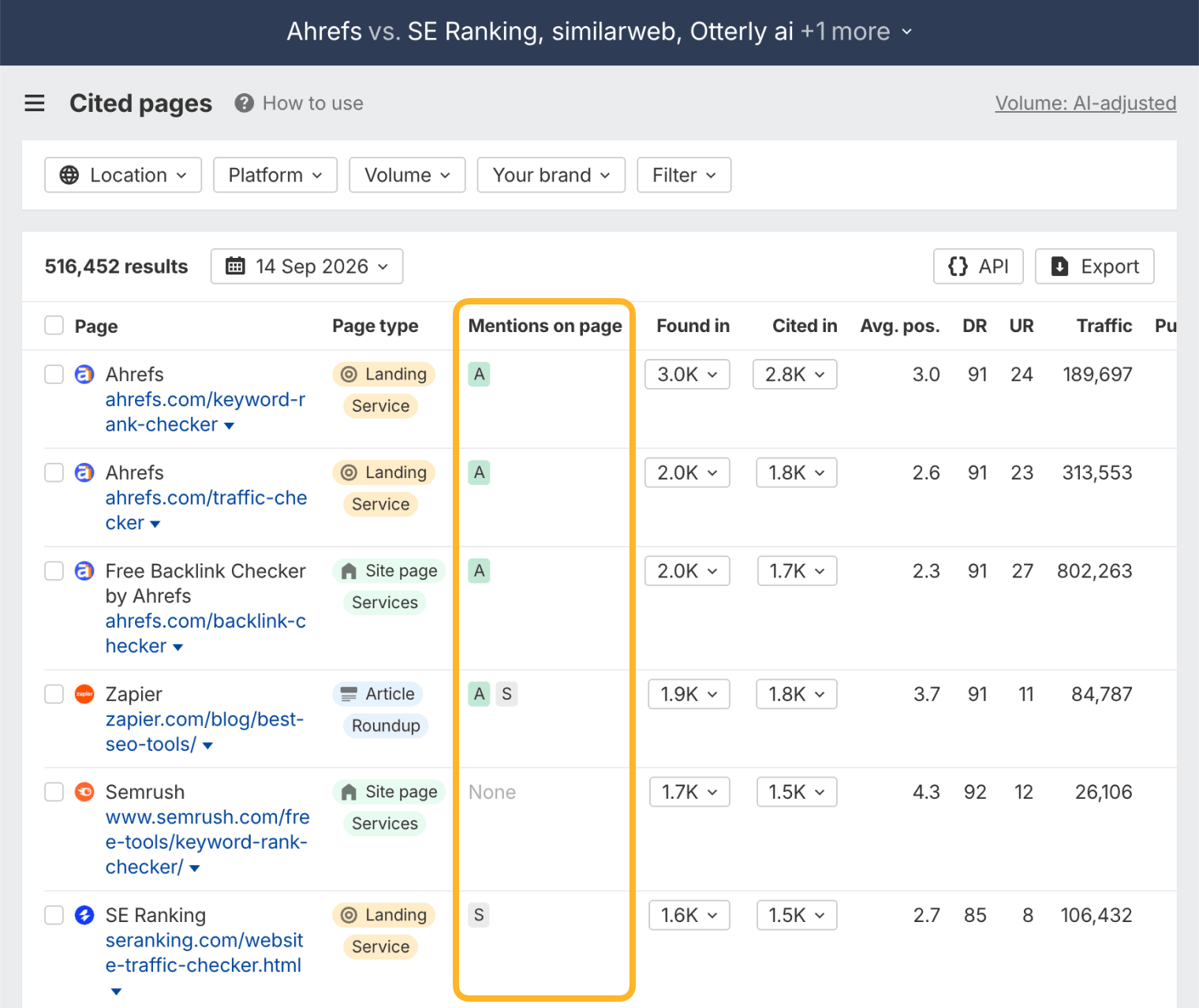The width and height of the screenshot is (1199, 1008).
Task: Click the 802,263 traffic value
Action: coord(1095,570)
